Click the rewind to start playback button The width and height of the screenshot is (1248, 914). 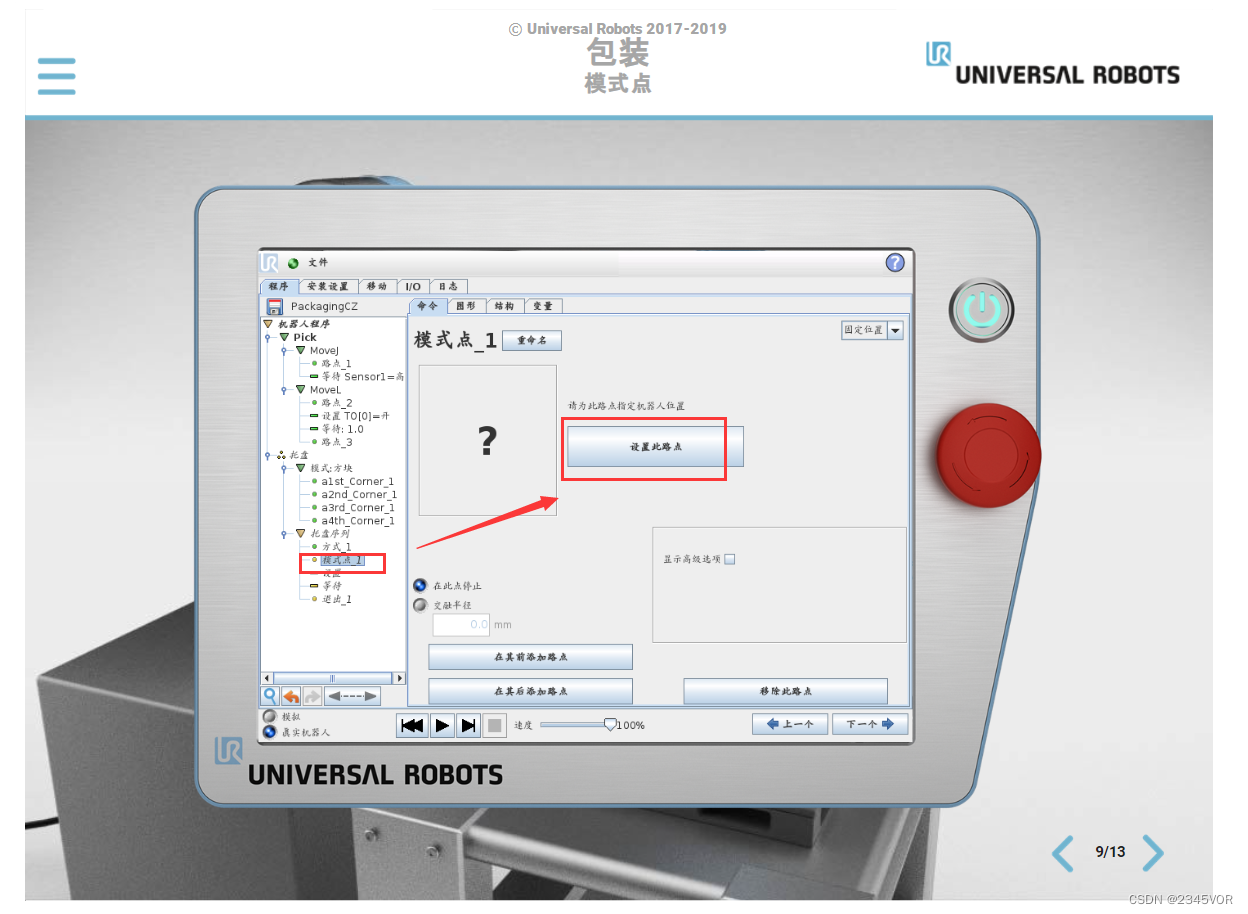click(411, 726)
